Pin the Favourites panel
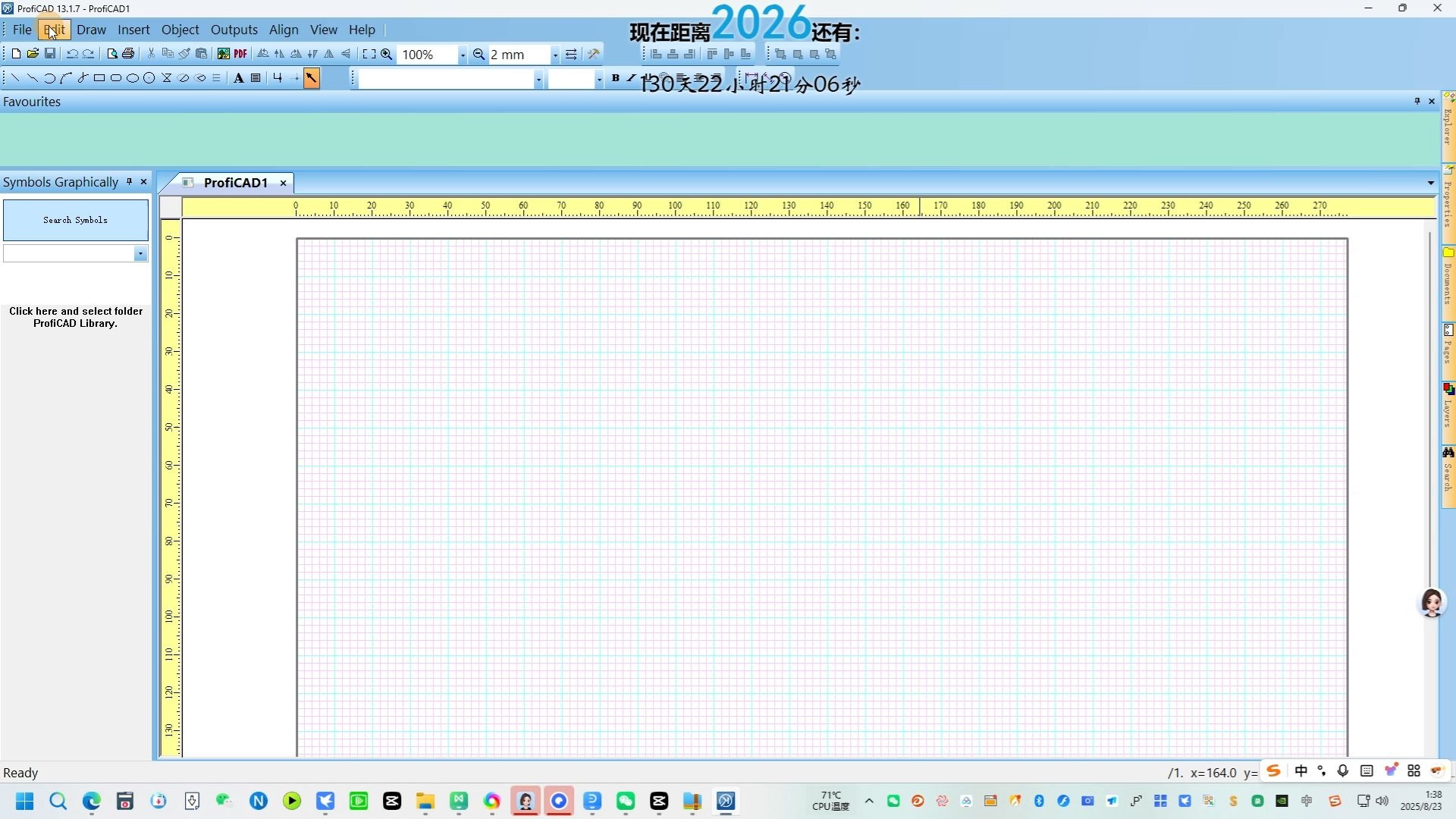This screenshot has width=1456, height=819. [x=1417, y=101]
